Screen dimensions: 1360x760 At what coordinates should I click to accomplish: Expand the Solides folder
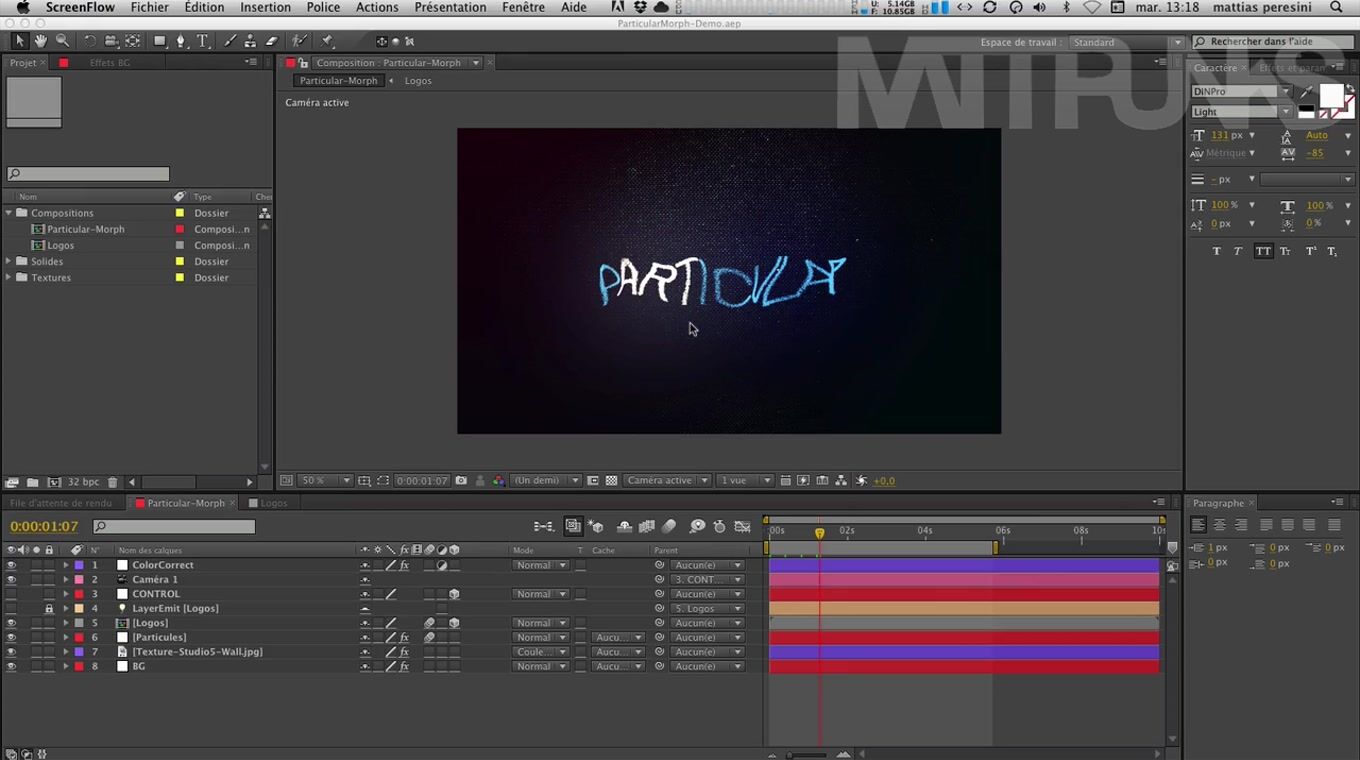[x=9, y=262]
